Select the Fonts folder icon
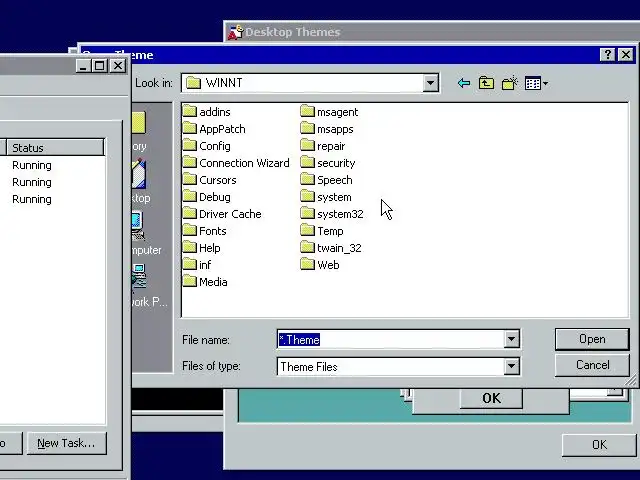 click(189, 230)
